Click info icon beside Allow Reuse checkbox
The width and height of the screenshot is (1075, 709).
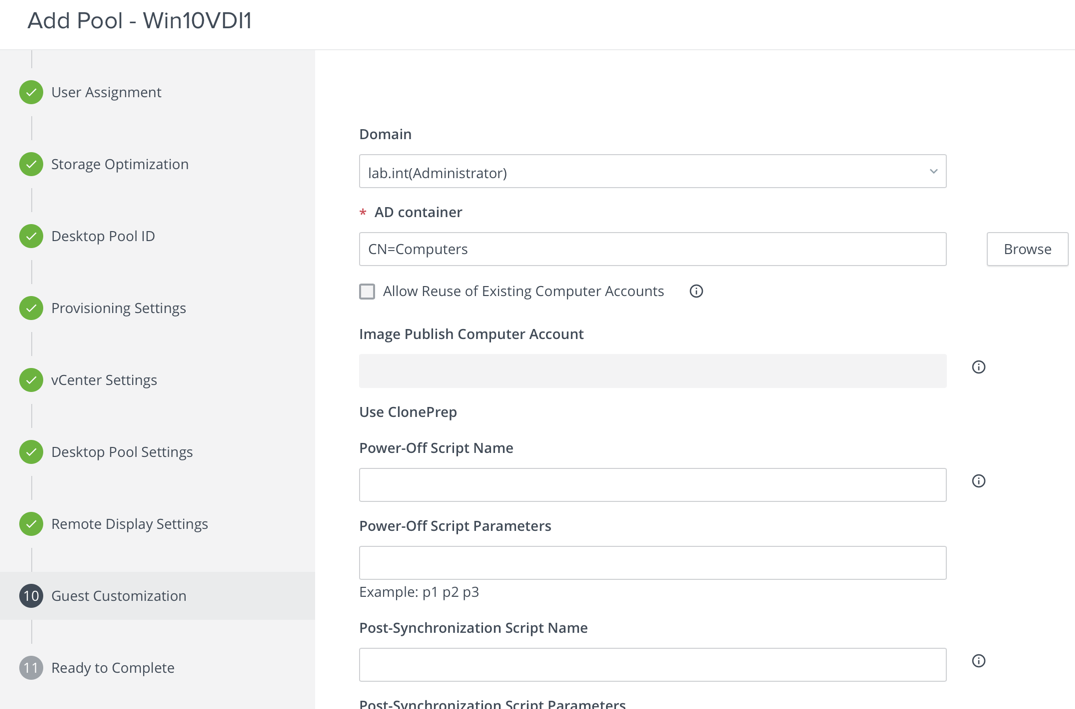(696, 291)
